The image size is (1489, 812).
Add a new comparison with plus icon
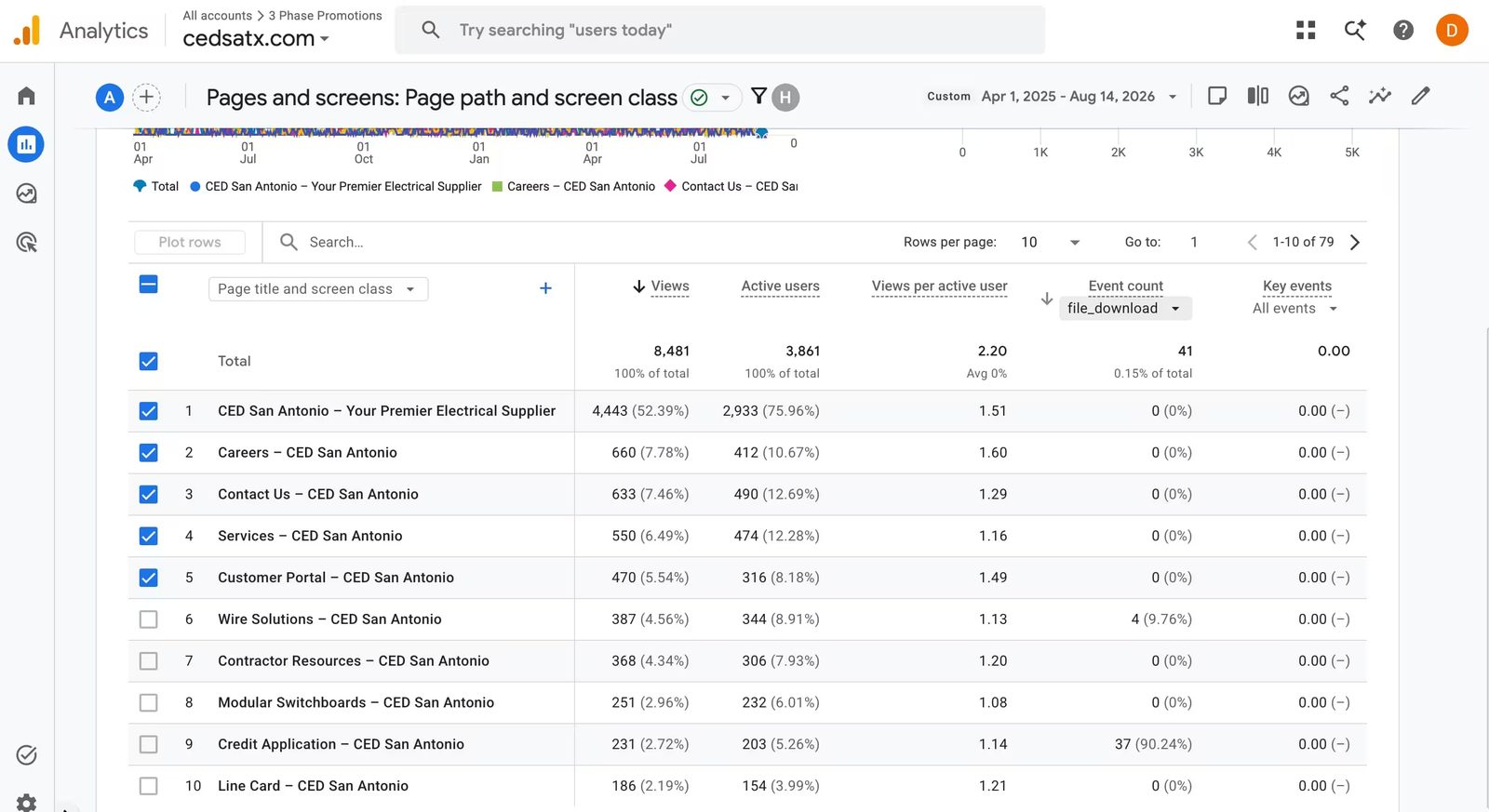point(146,97)
